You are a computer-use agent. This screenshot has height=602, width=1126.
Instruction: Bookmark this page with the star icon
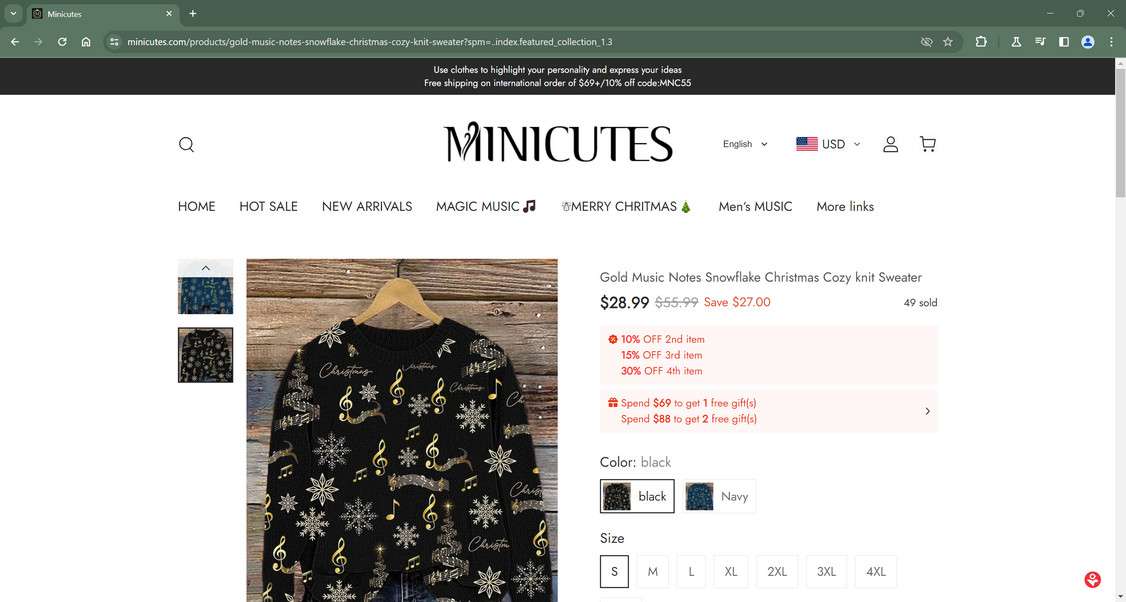click(x=948, y=42)
